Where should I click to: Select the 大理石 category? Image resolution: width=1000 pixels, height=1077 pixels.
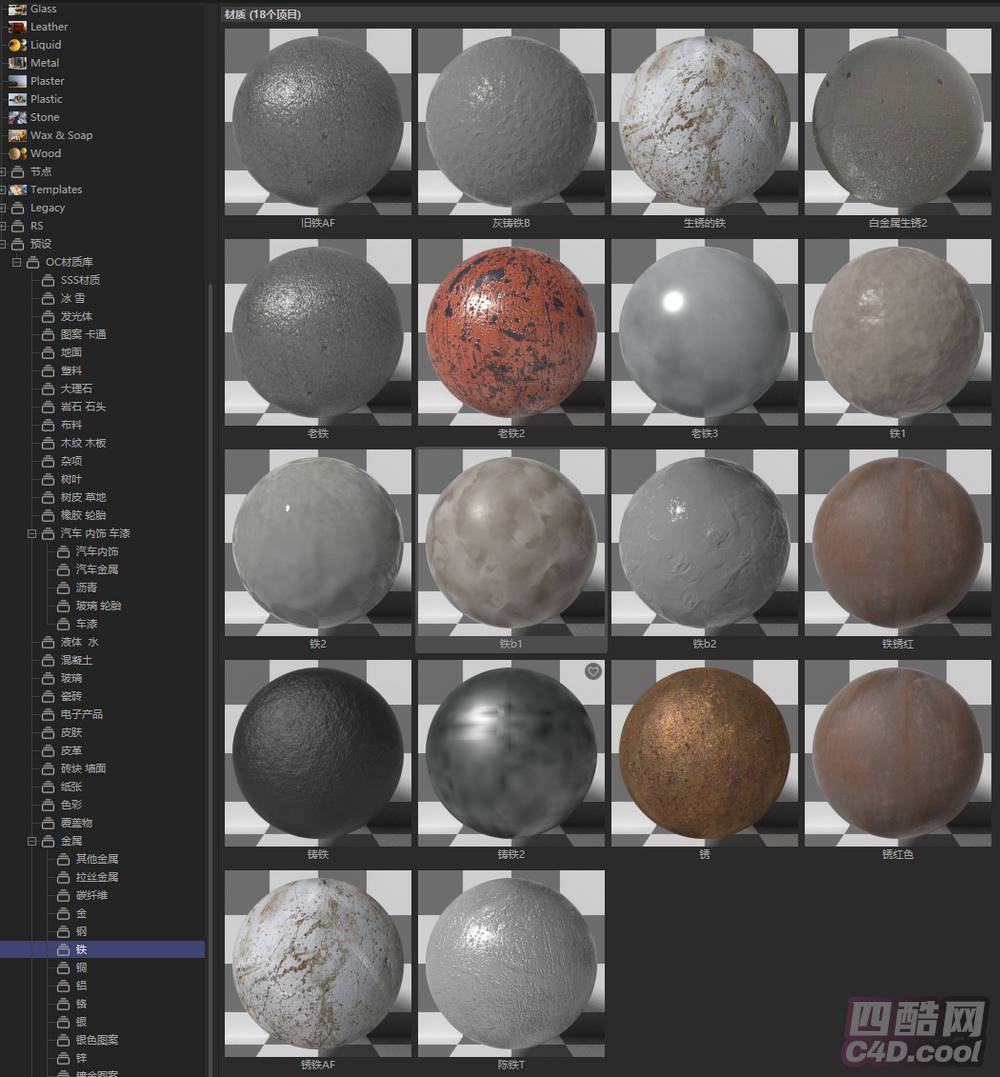[x=76, y=389]
